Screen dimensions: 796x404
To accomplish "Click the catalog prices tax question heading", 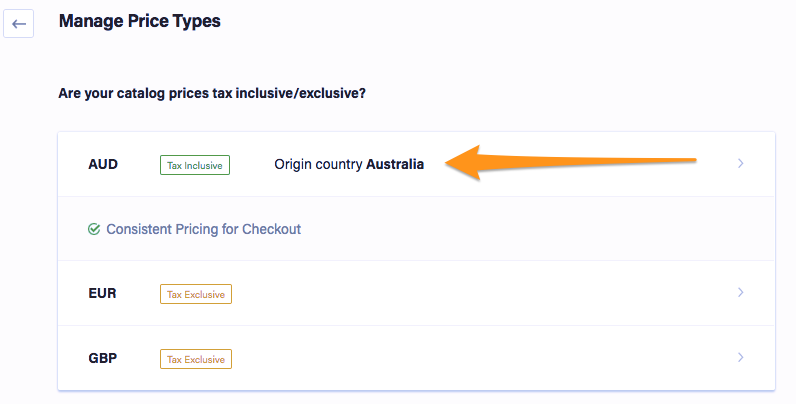I will pyautogui.click(x=212, y=93).
